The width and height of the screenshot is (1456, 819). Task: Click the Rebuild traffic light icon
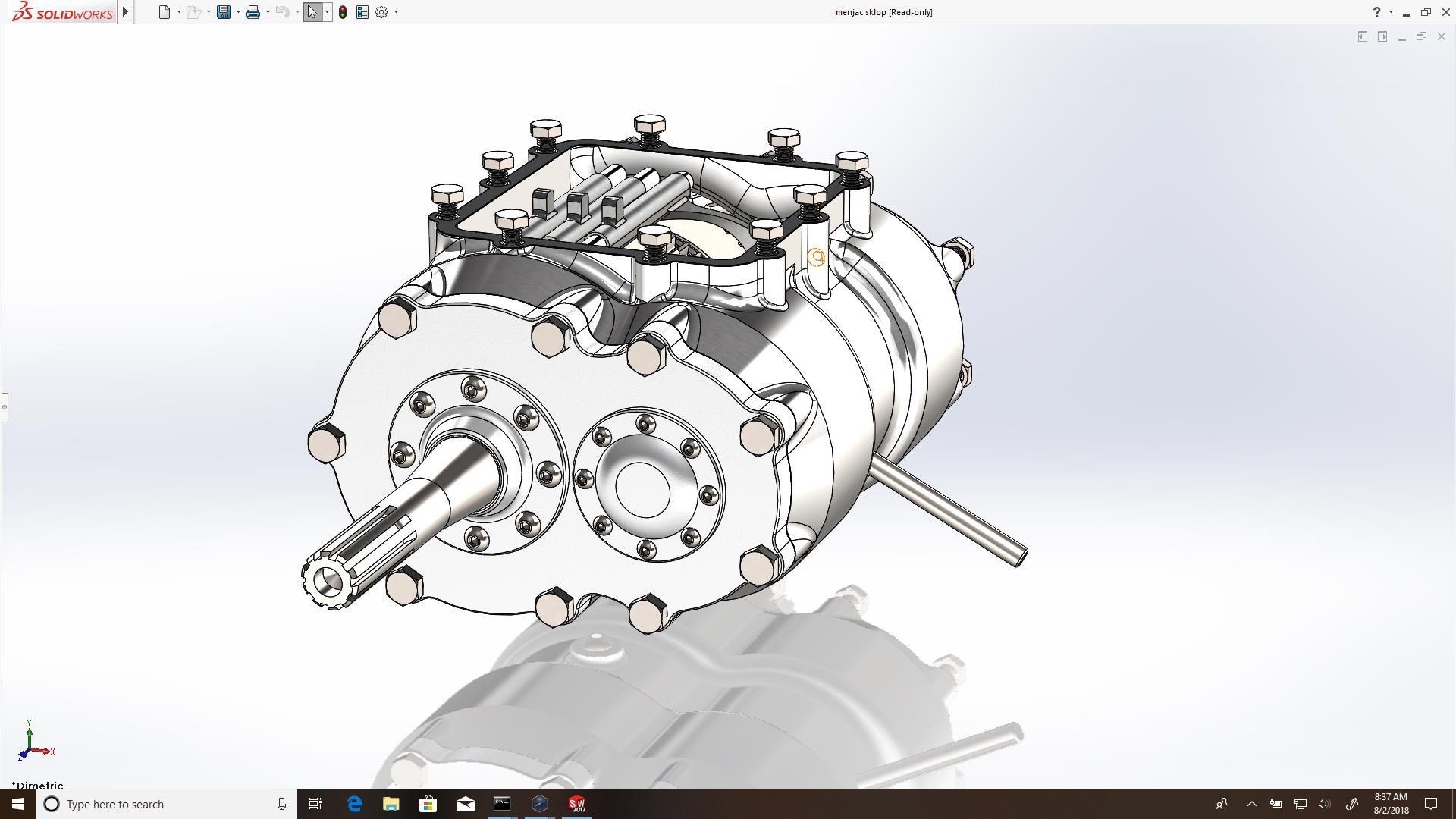[343, 12]
